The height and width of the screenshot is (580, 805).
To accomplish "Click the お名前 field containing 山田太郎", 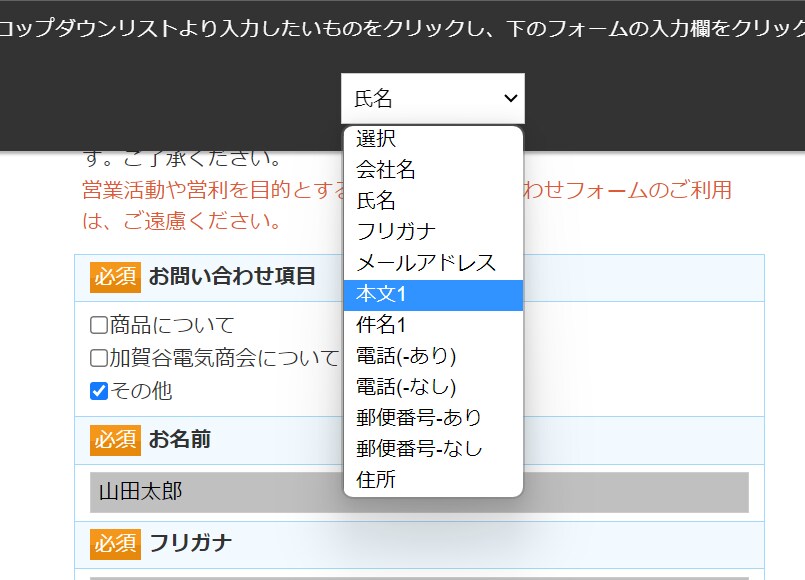I will [419, 492].
